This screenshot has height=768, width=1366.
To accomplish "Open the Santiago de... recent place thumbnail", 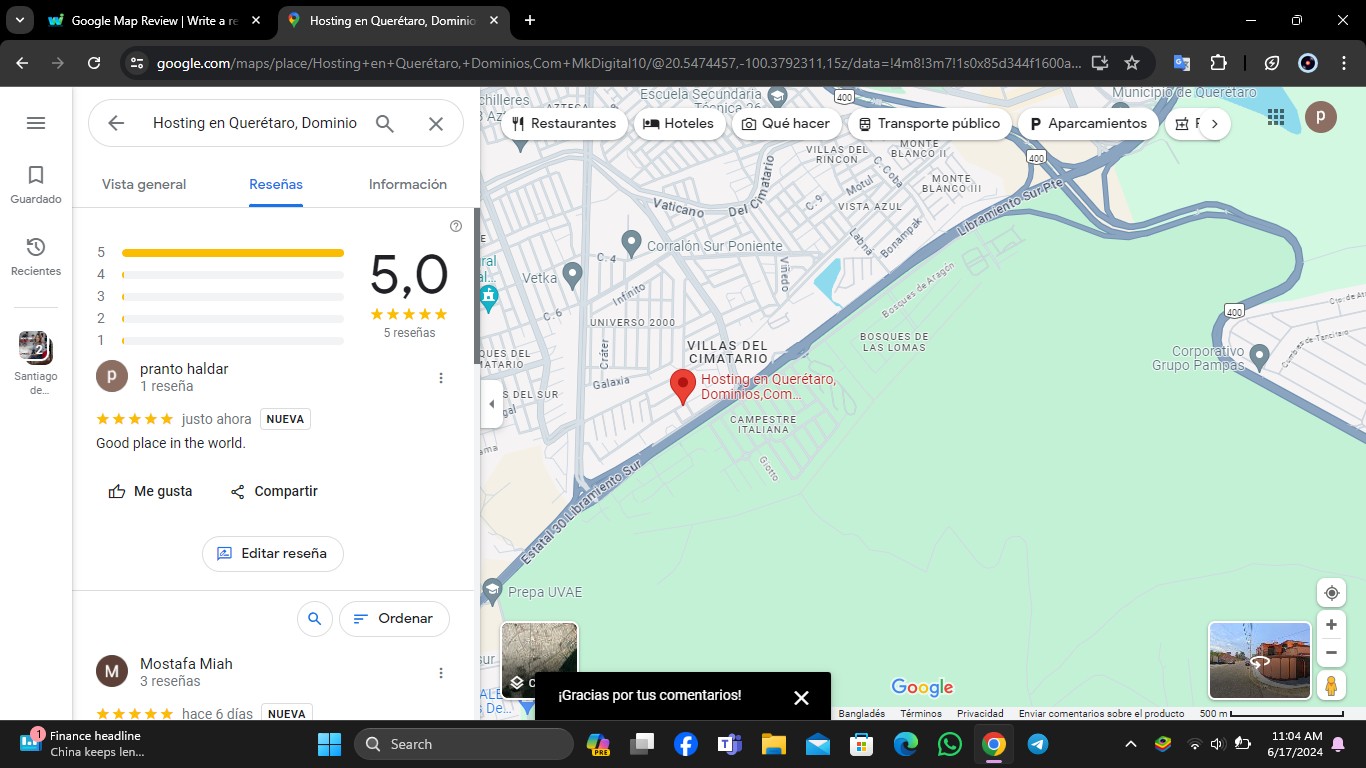I will 36,364.
